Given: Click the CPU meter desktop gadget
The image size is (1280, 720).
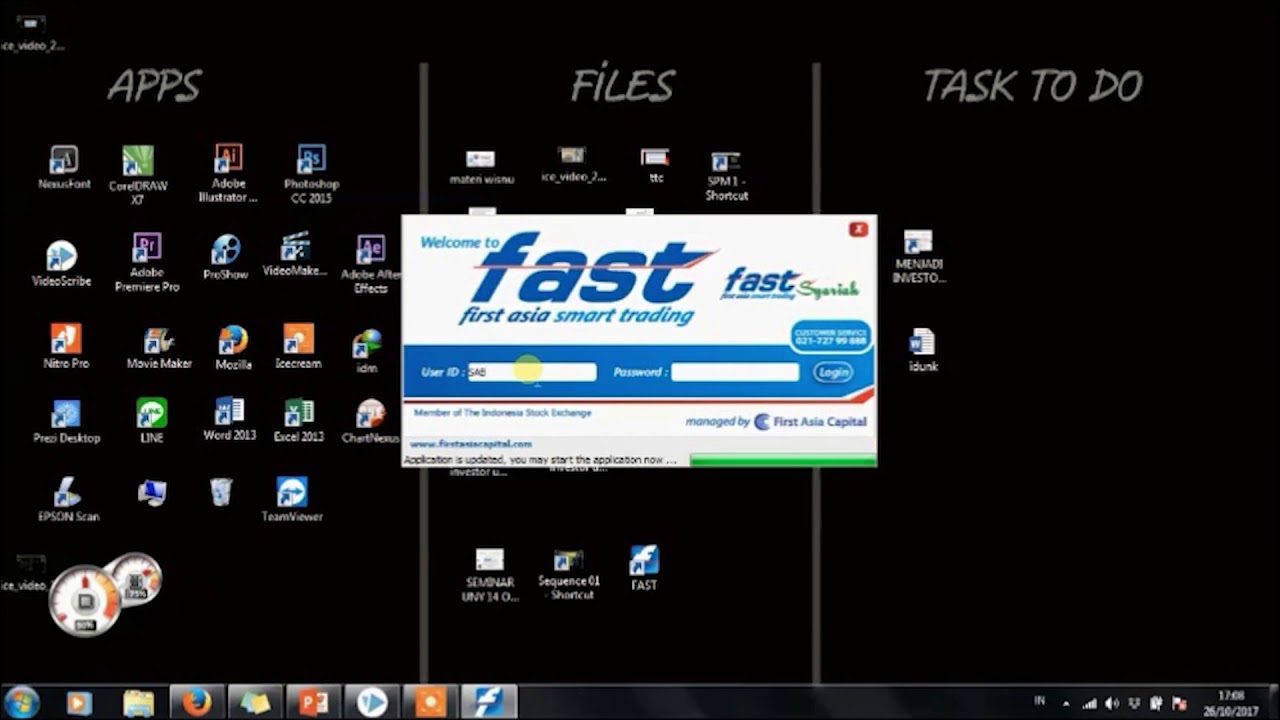Looking at the screenshot, I should point(84,601).
